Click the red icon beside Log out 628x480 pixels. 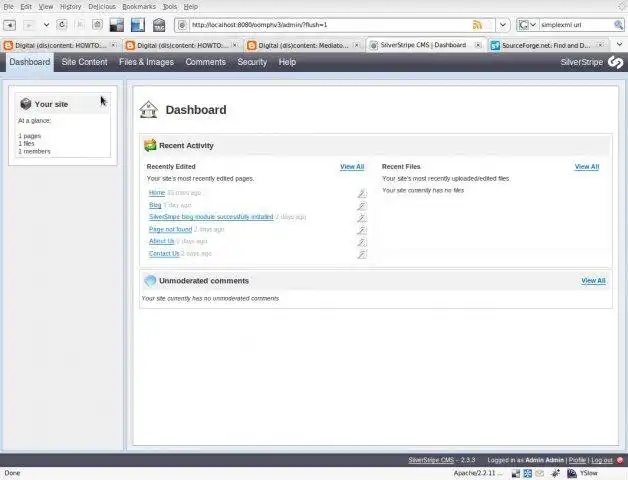[x=620, y=460]
